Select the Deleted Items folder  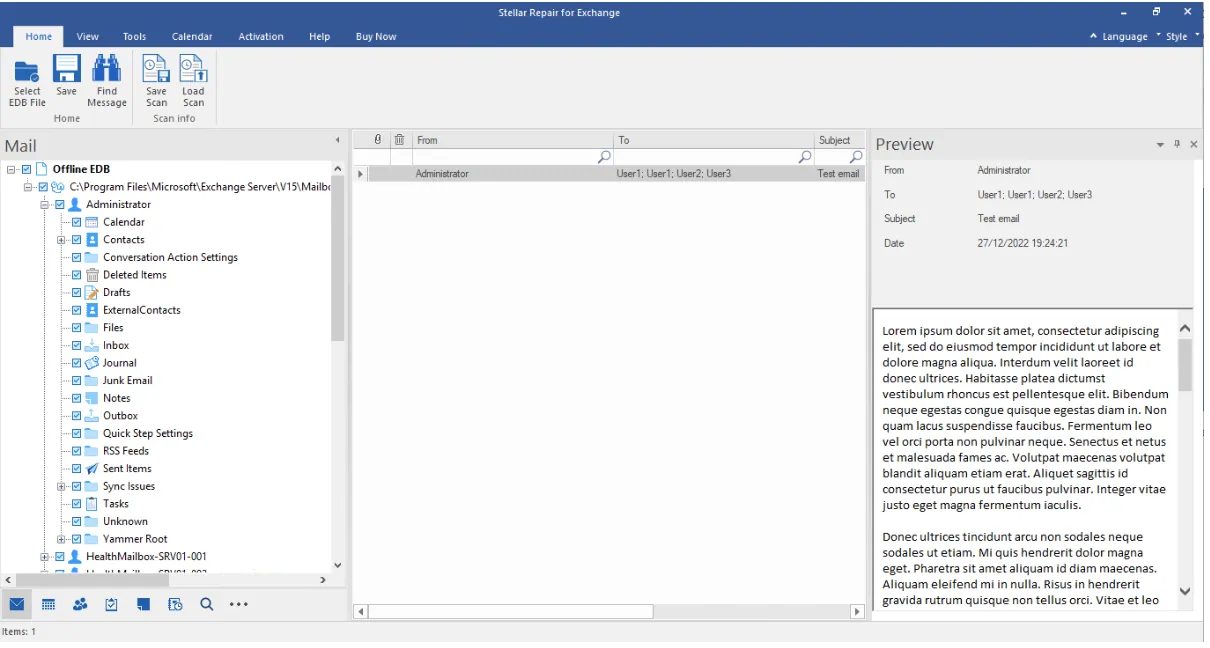(x=134, y=275)
